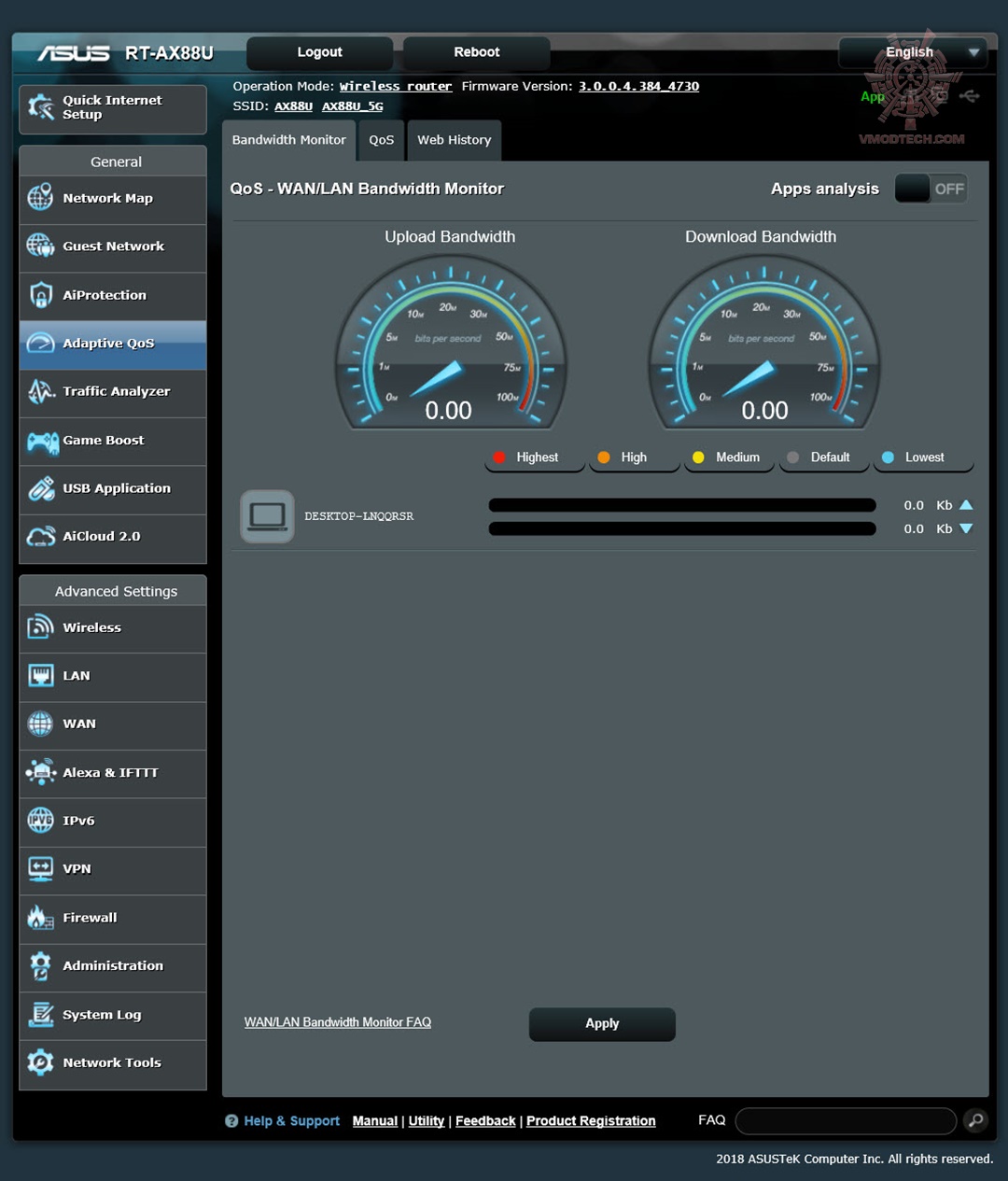Image resolution: width=1008 pixels, height=1181 pixels.
Task: Click the AiCloud 2.0 cloud icon
Action: pos(41,537)
